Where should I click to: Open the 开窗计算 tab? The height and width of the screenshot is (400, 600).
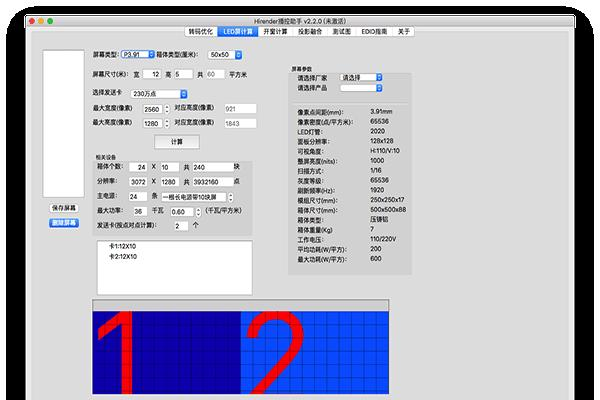pyautogui.click(x=276, y=32)
